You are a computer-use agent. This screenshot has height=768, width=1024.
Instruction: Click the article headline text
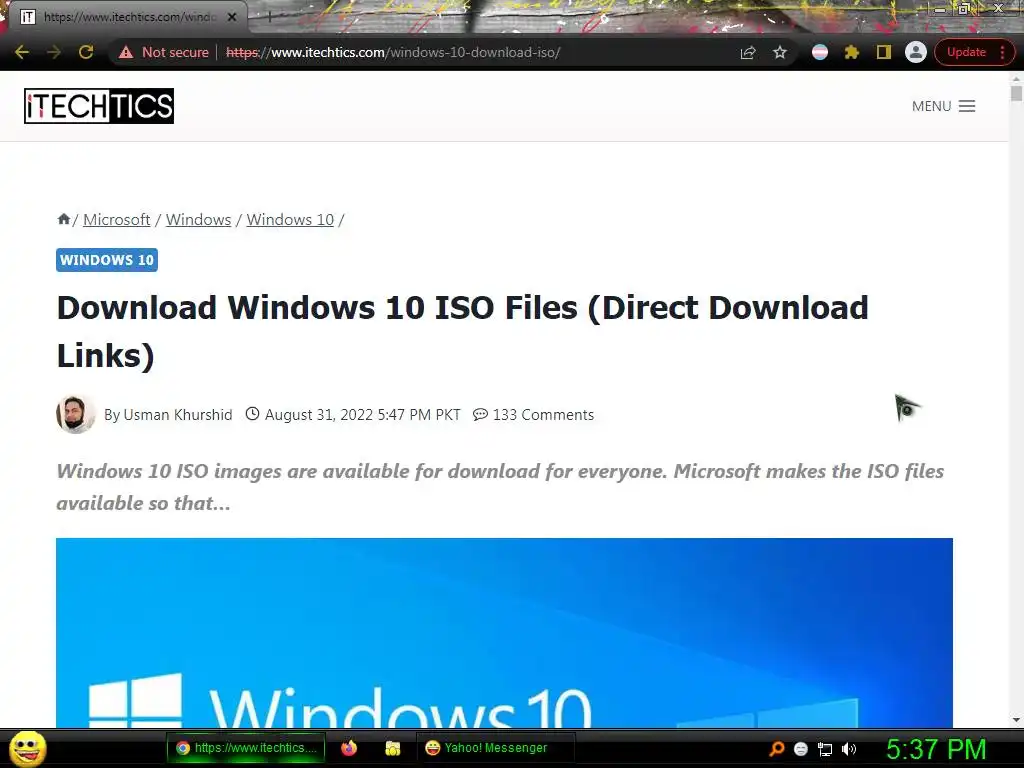pyautogui.click(x=462, y=331)
